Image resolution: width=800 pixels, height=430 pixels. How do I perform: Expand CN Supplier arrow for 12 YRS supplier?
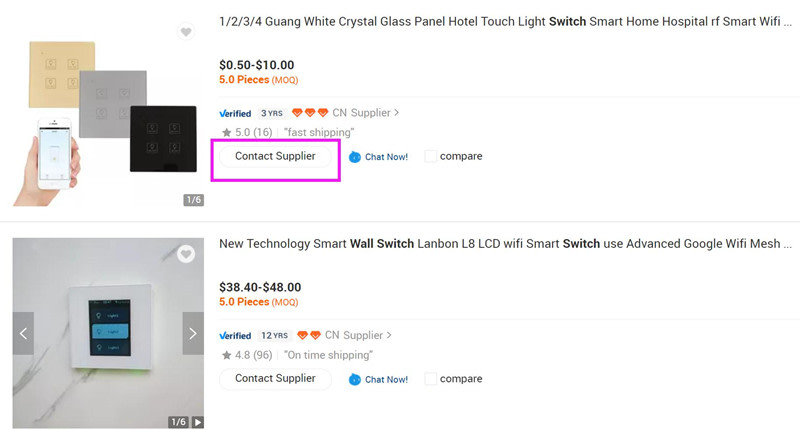tap(389, 335)
